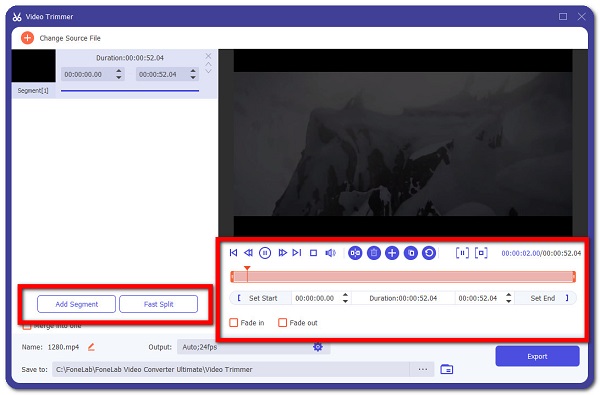The width and height of the screenshot is (600, 395).
Task: Adjust the end time stepper under the timeline
Action: [x=509, y=298]
